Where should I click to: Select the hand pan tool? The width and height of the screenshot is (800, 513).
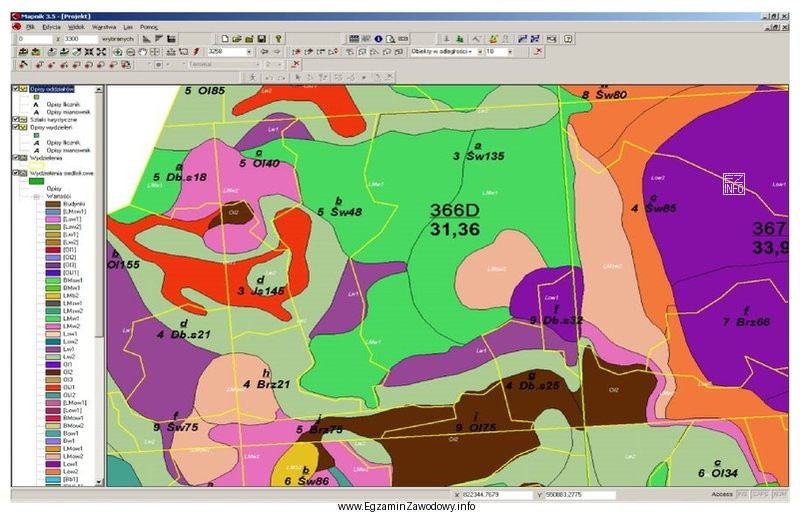tap(142, 52)
